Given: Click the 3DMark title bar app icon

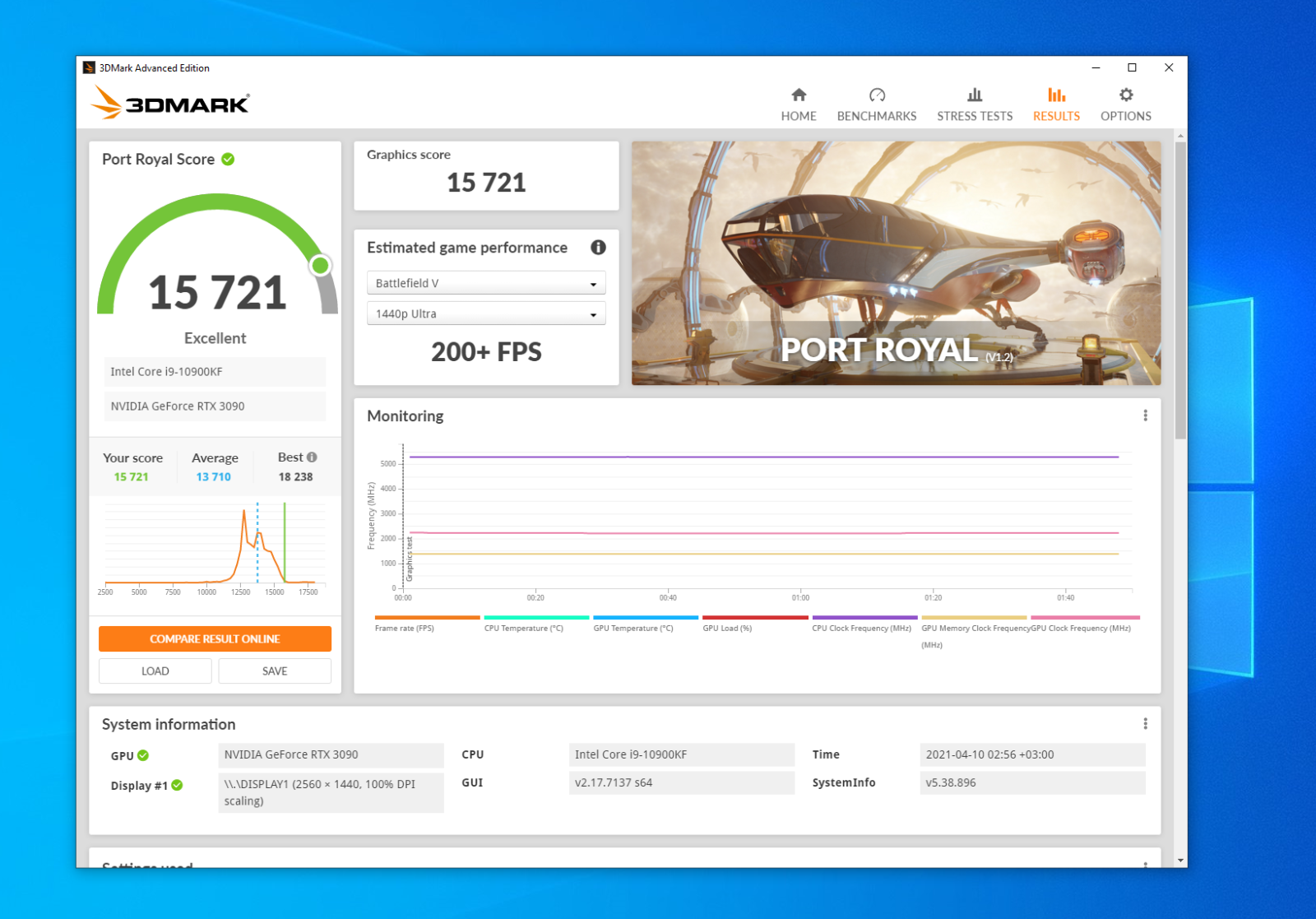Looking at the screenshot, I should 89,67.
